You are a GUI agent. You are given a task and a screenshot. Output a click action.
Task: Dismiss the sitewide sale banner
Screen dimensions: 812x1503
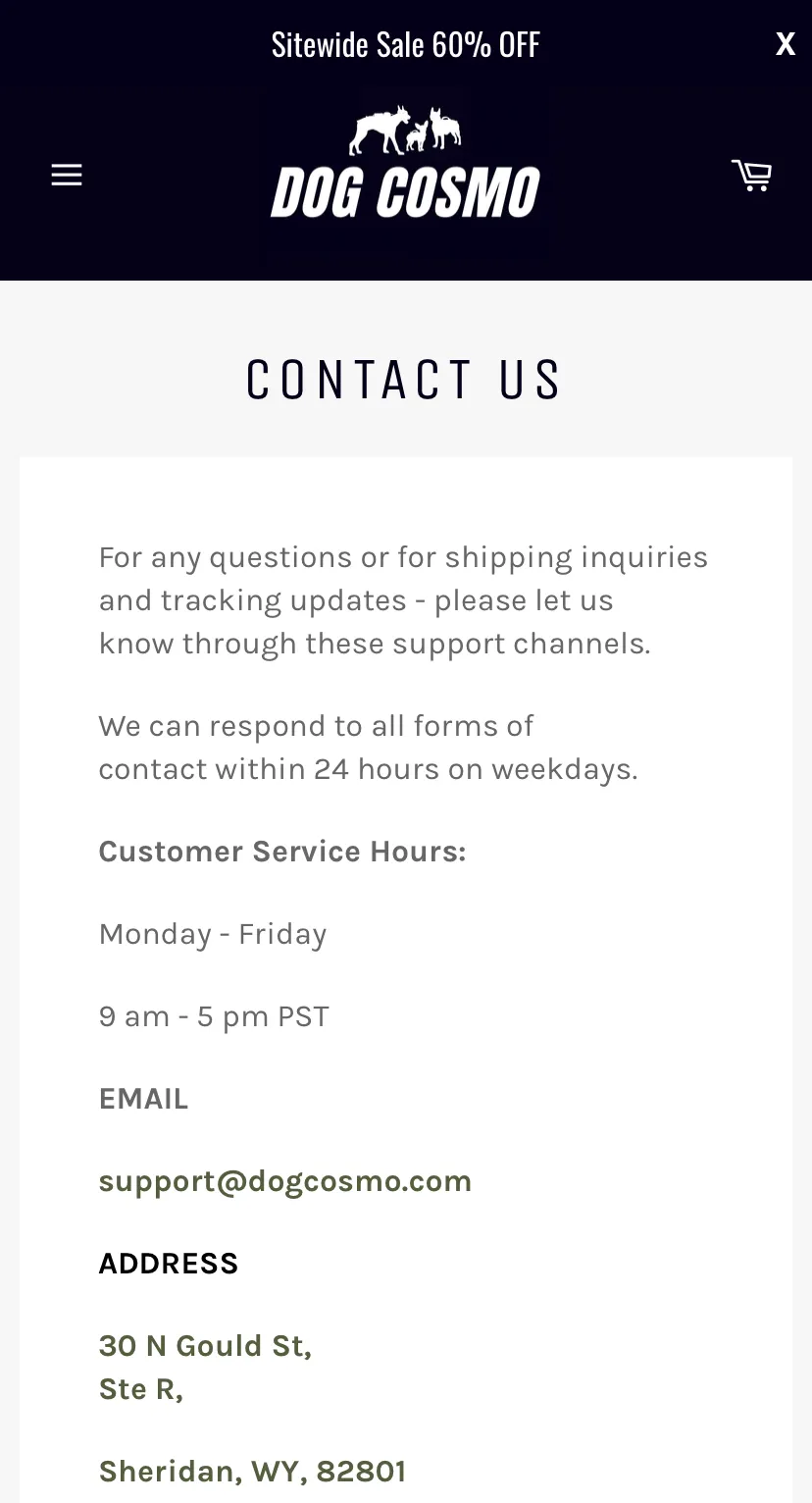[786, 44]
